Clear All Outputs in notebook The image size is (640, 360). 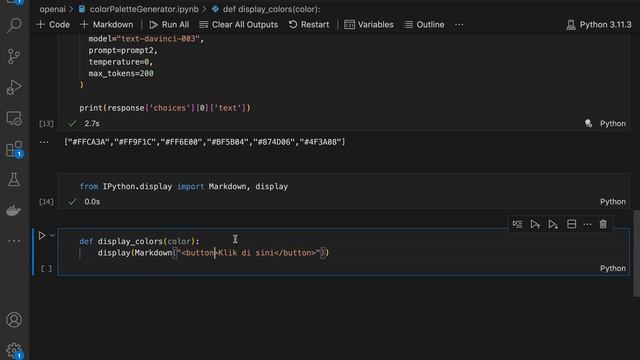click(x=238, y=24)
